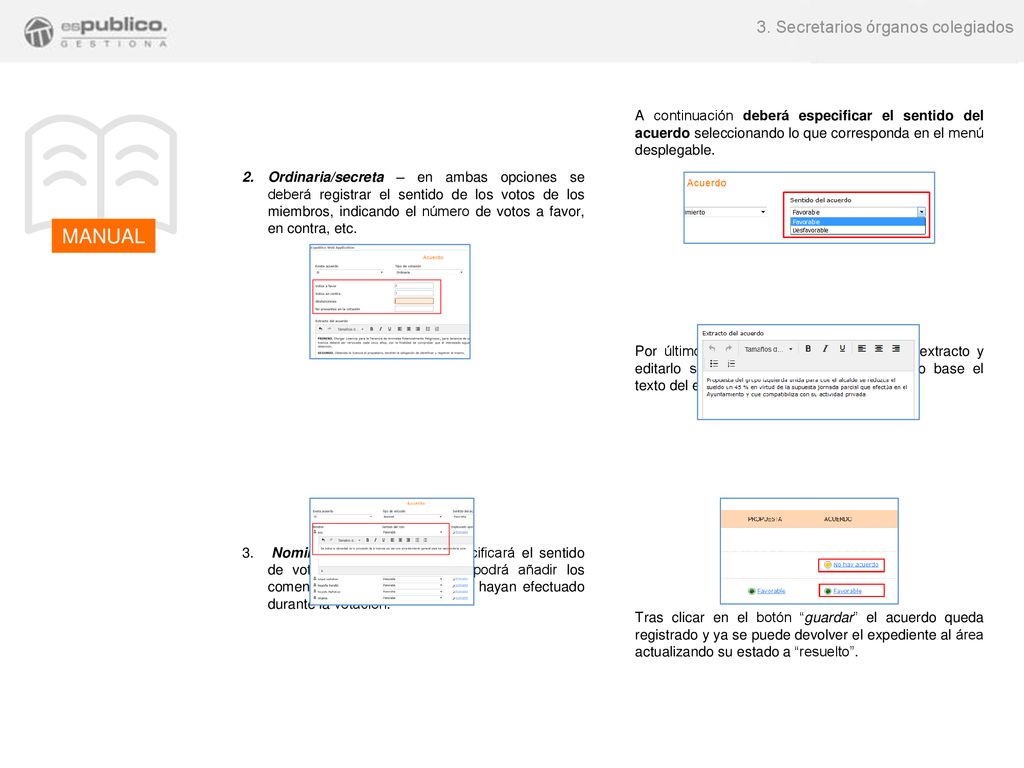The width and height of the screenshot is (1024, 768).
Task: Click Redo in the large Extracto del acuerdo editor
Action: point(729,349)
